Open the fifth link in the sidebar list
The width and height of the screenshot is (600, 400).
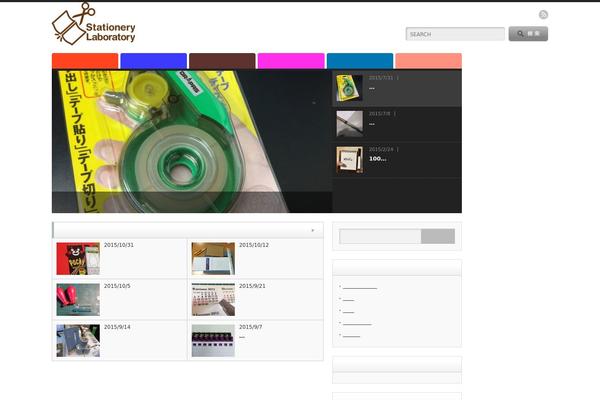351,336
